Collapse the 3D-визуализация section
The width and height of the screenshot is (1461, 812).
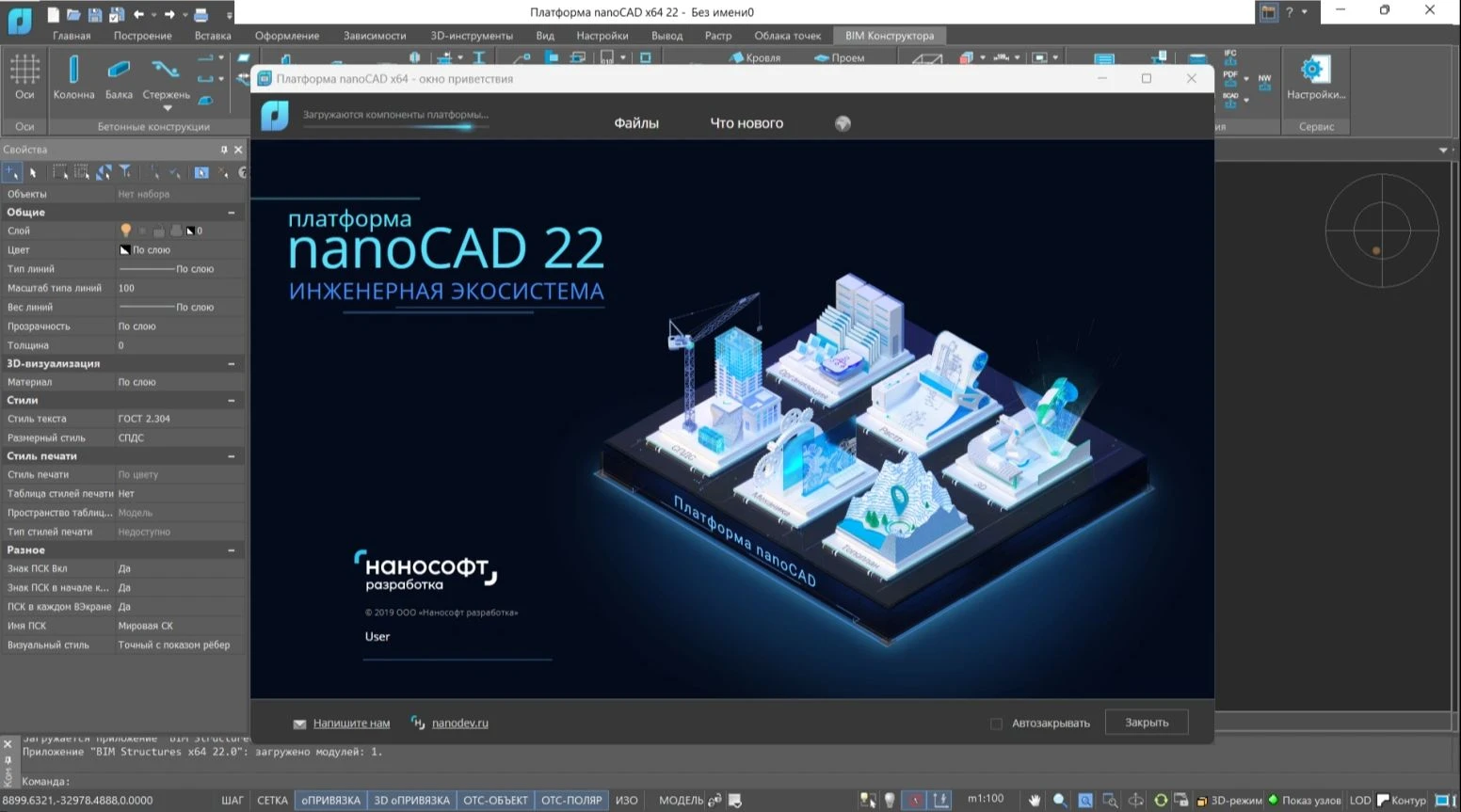232,363
